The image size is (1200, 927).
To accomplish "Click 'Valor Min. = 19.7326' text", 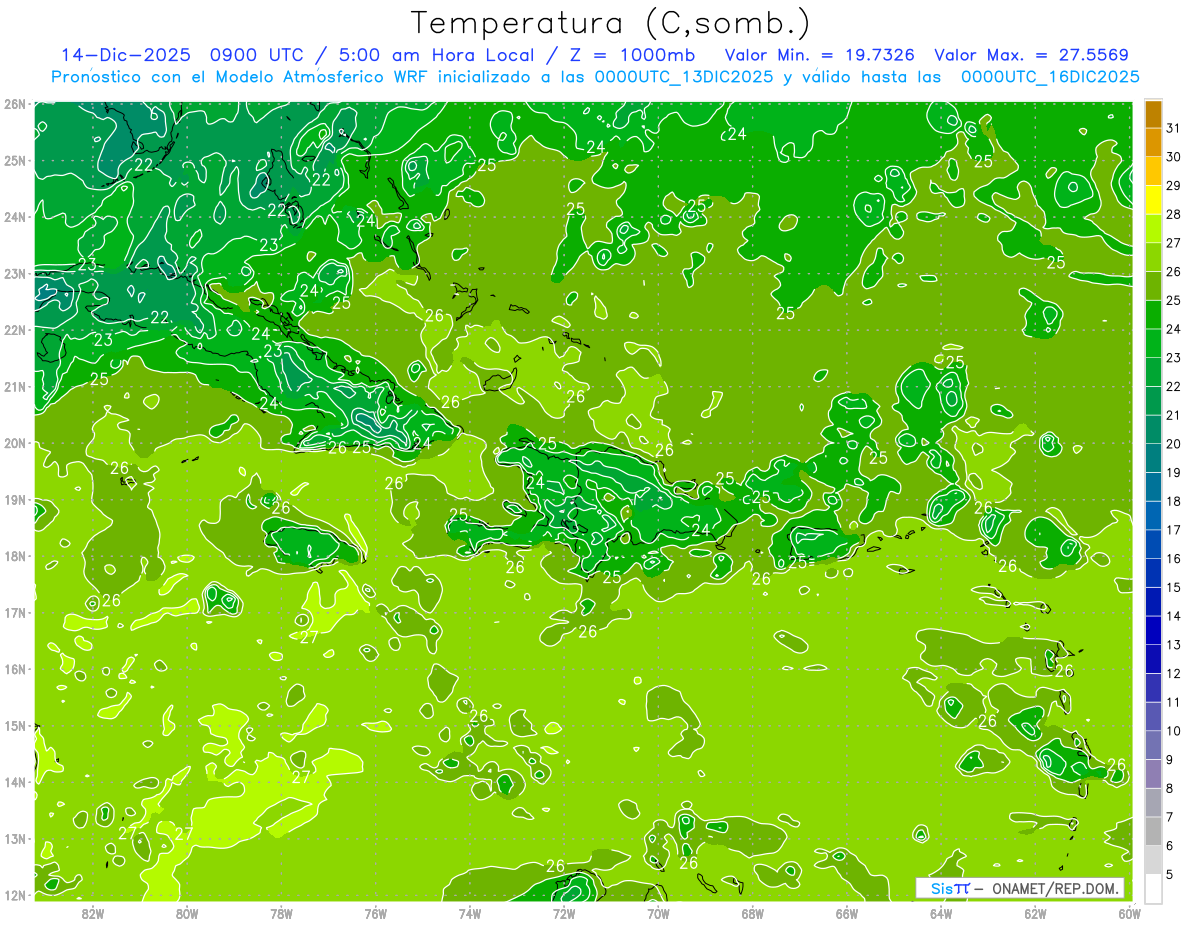I will tap(821, 55).
